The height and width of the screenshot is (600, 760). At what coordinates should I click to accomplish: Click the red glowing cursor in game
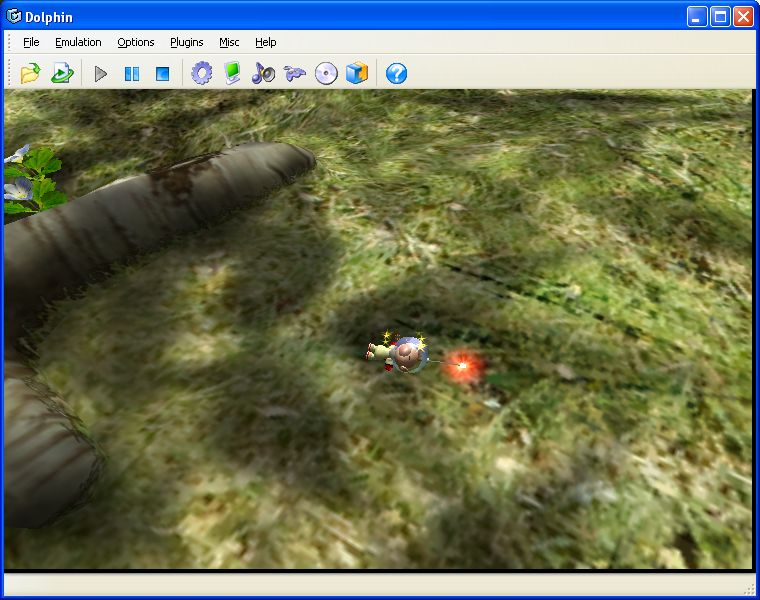(463, 366)
